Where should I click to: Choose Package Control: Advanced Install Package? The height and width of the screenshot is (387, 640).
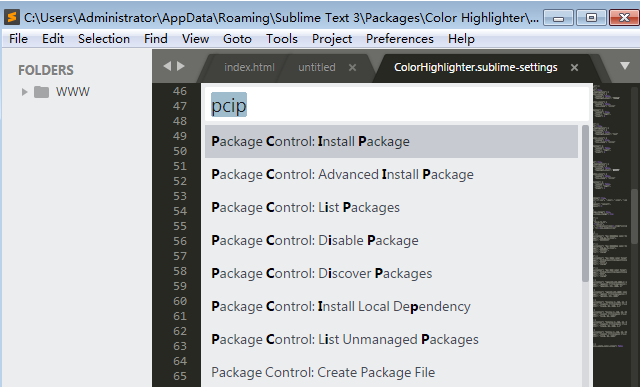[x=391, y=174]
